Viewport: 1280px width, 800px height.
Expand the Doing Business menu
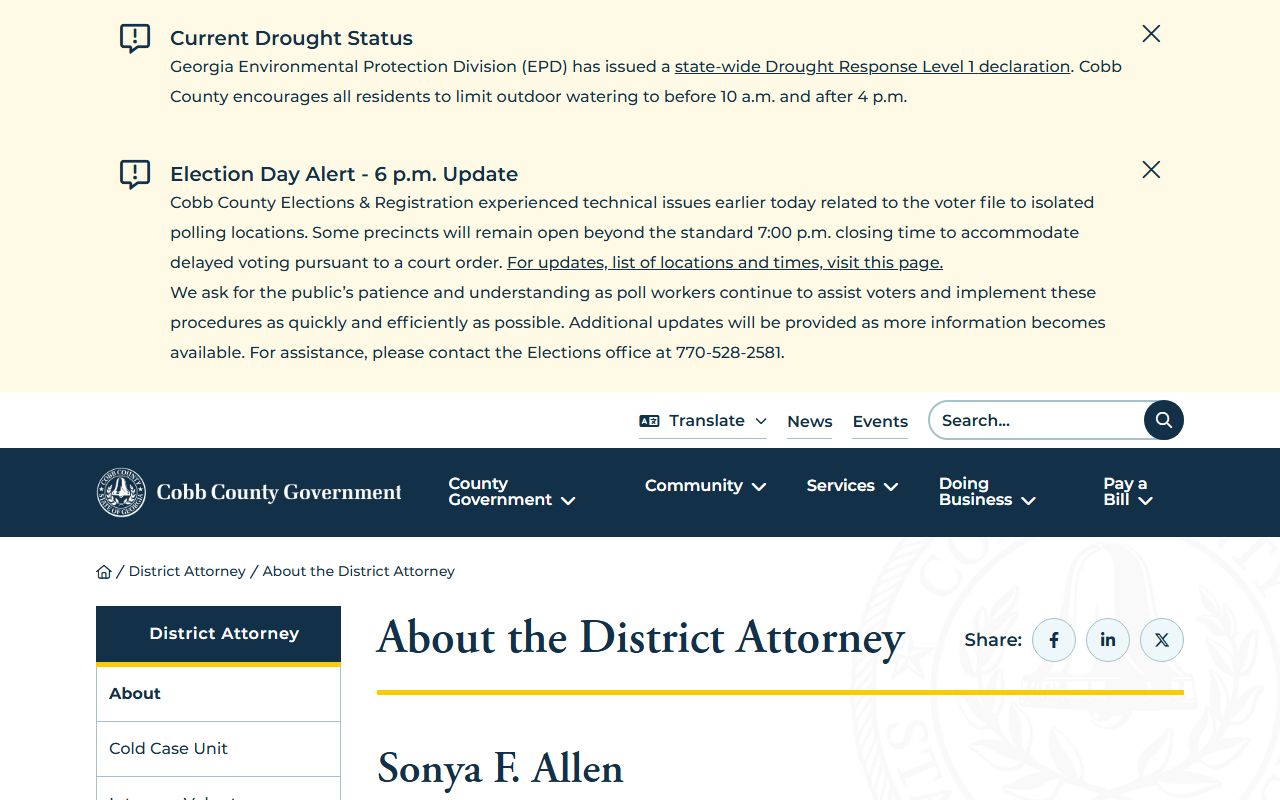click(987, 492)
